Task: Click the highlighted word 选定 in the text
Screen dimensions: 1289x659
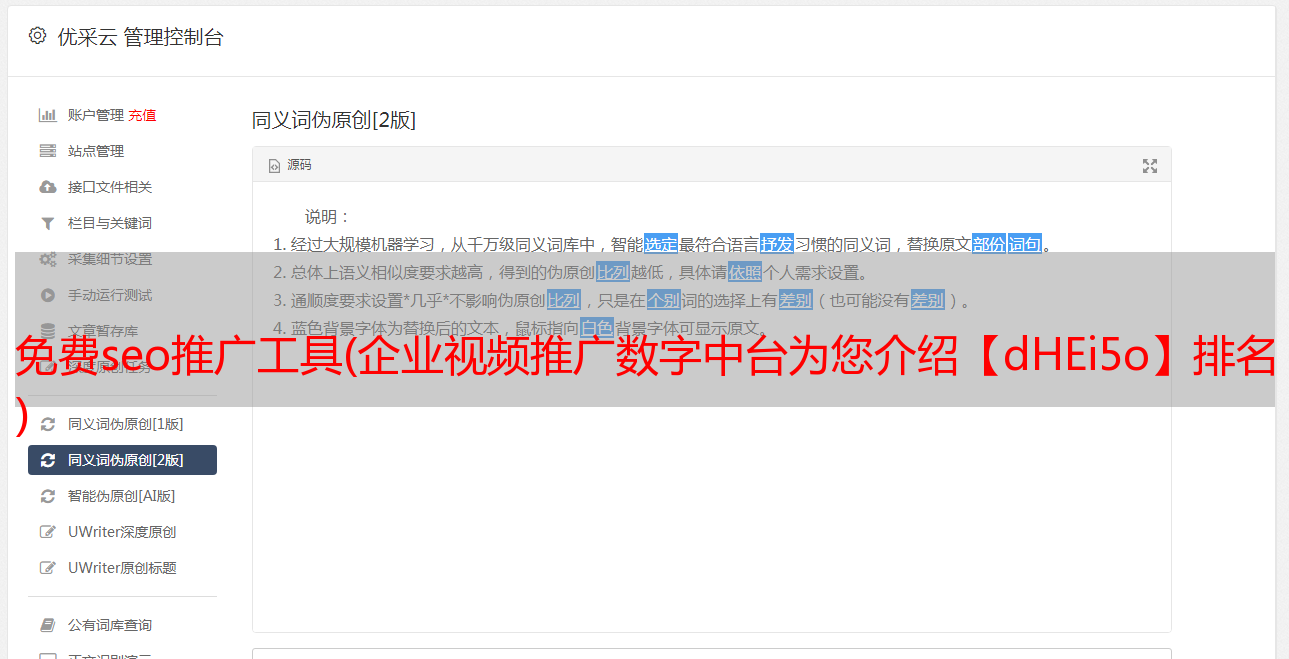Action: pyautogui.click(x=661, y=244)
